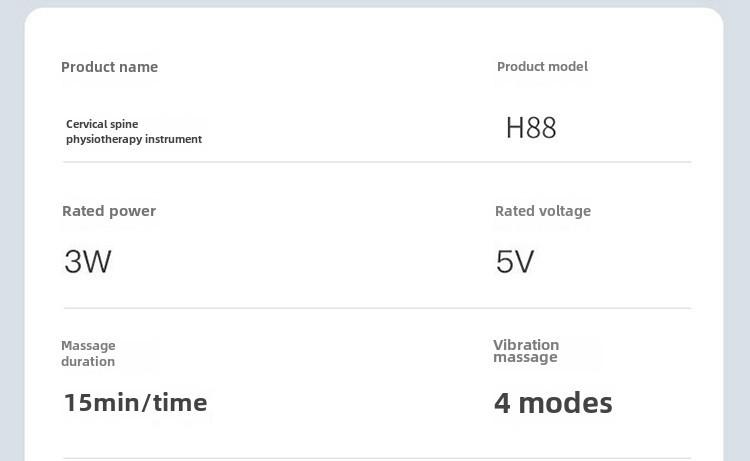Click the Product model heading
The image size is (750, 461).
click(x=542, y=66)
